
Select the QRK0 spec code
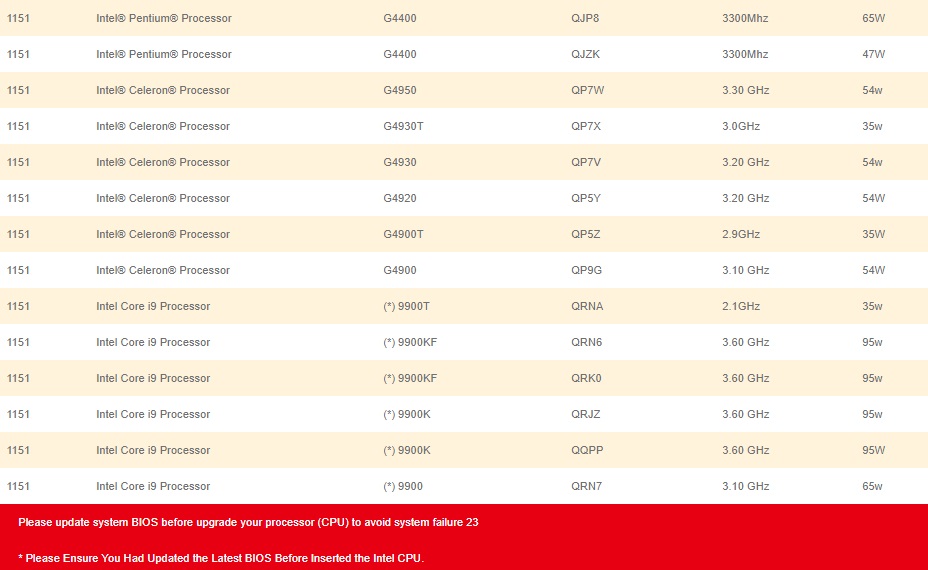pyautogui.click(x=586, y=378)
